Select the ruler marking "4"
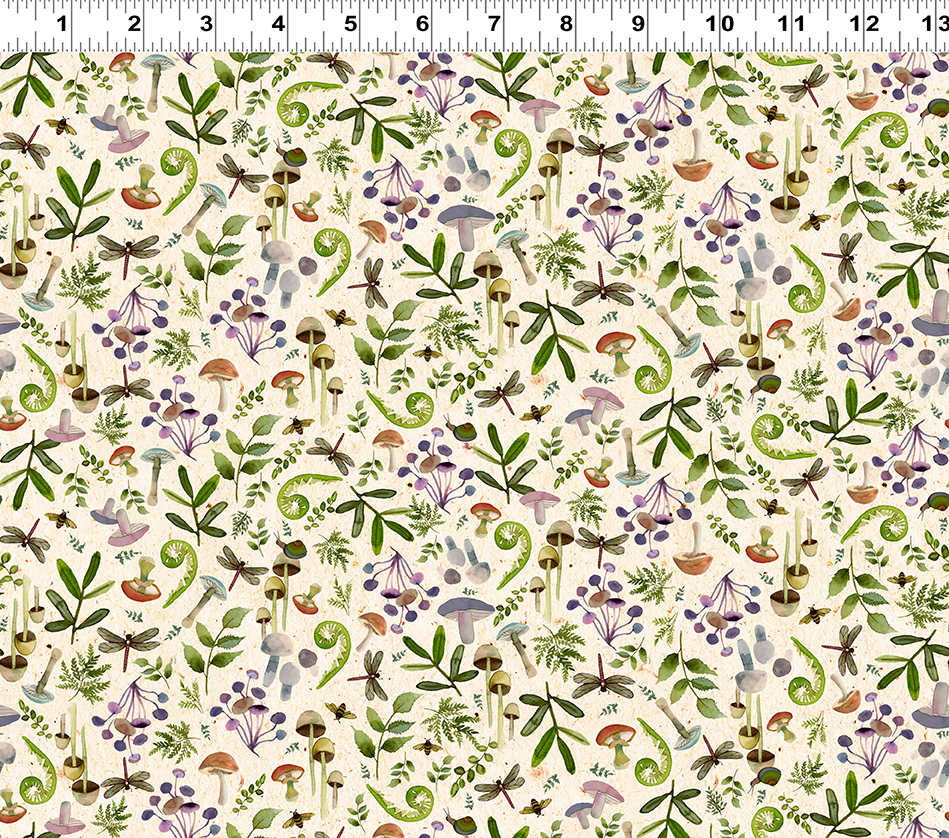949x838 pixels. click(x=278, y=24)
